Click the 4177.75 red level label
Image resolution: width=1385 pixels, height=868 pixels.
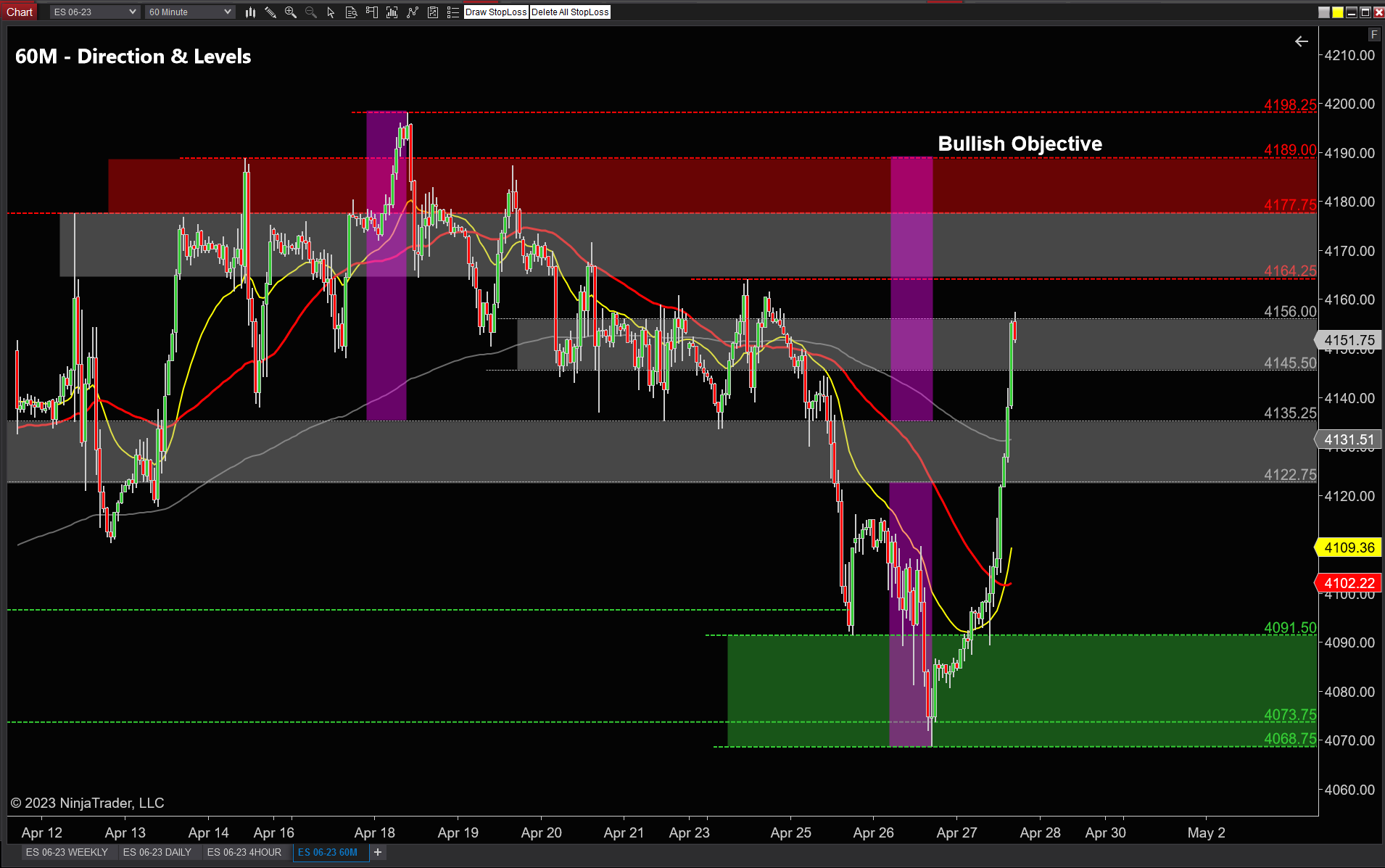click(x=1290, y=205)
